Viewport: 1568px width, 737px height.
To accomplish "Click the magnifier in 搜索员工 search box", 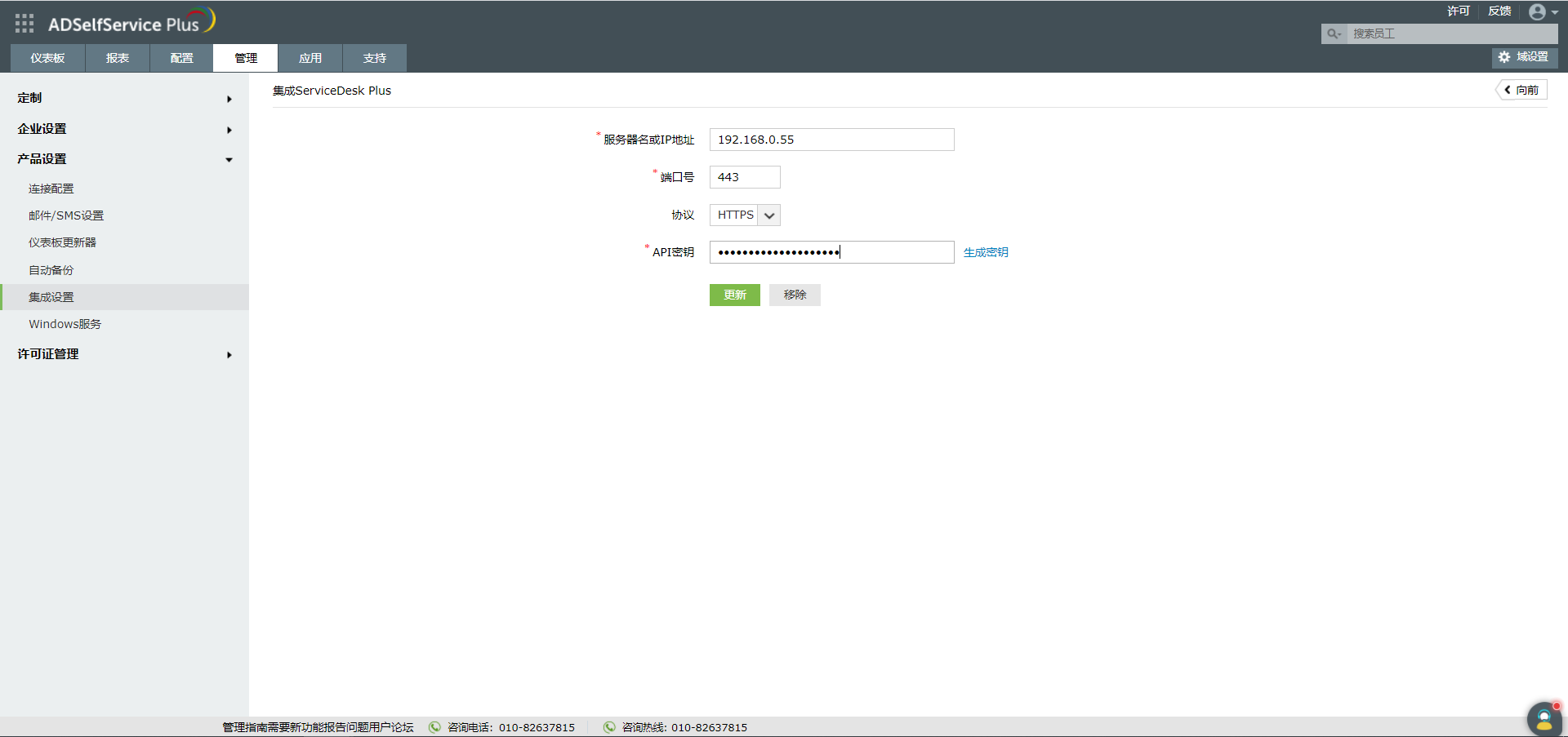I will click(x=1332, y=33).
